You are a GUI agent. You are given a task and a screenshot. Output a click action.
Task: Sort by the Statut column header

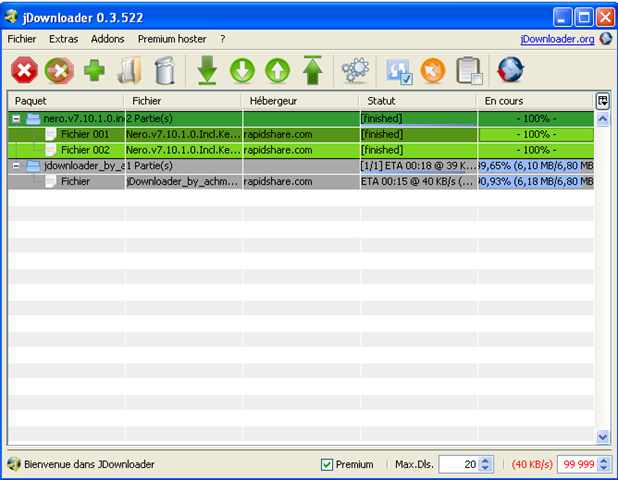(x=418, y=101)
